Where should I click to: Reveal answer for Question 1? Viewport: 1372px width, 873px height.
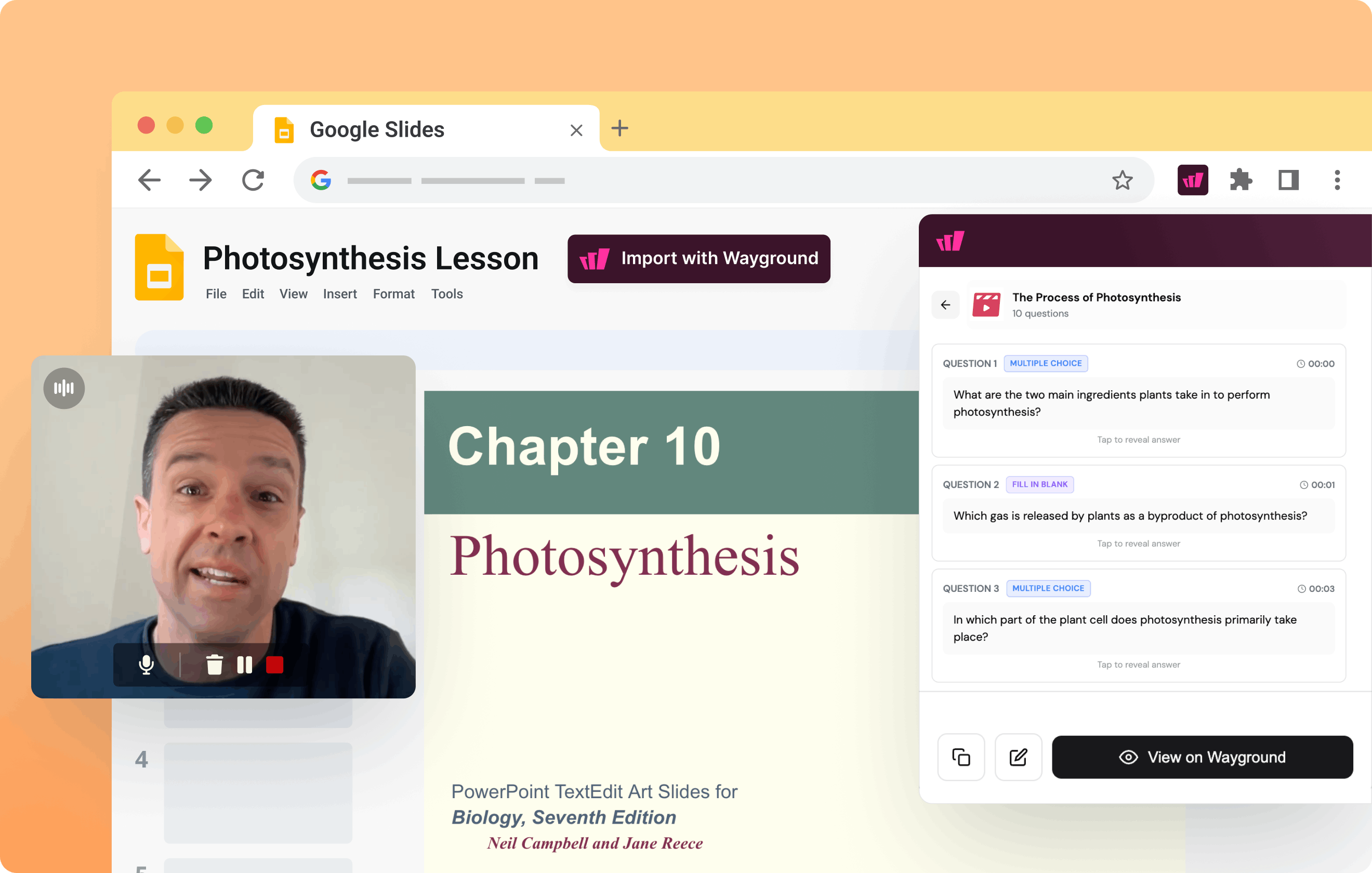[x=1138, y=440]
